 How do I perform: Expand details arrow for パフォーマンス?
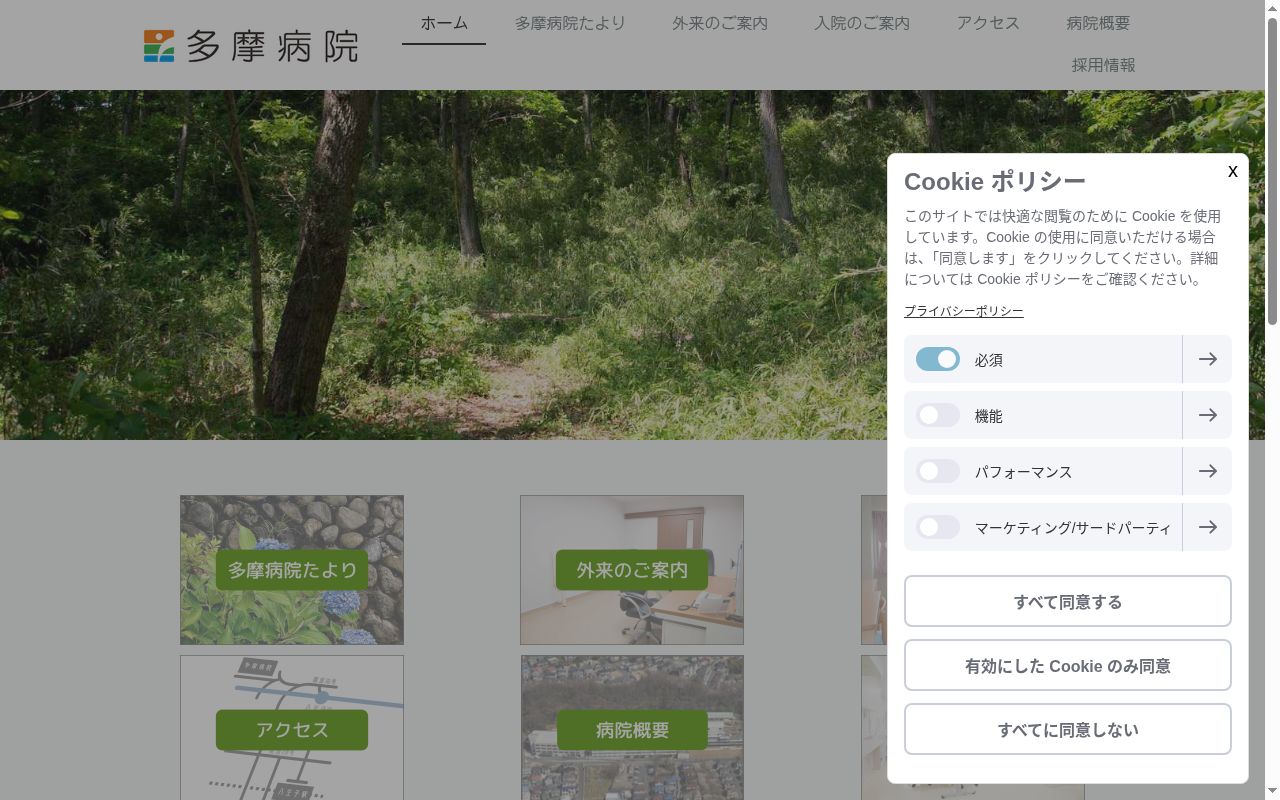1207,471
